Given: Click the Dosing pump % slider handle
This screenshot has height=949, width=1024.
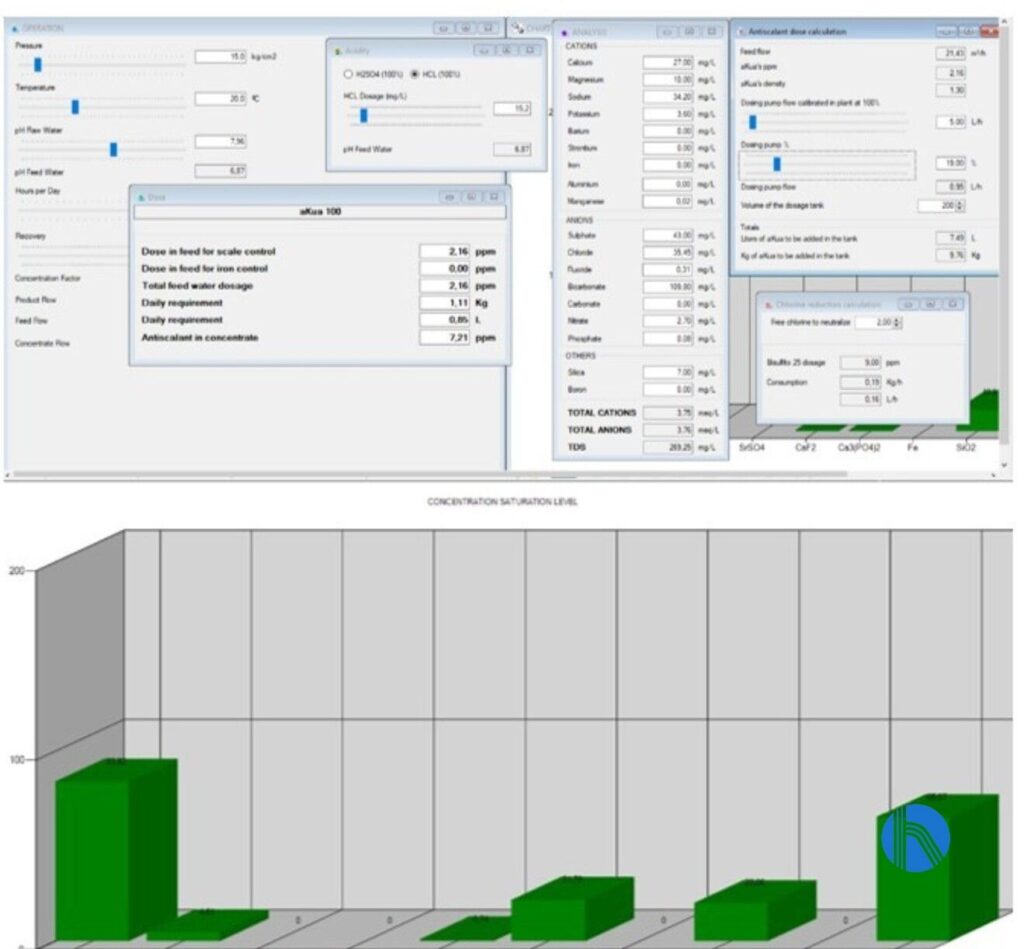Looking at the screenshot, I should click(777, 164).
